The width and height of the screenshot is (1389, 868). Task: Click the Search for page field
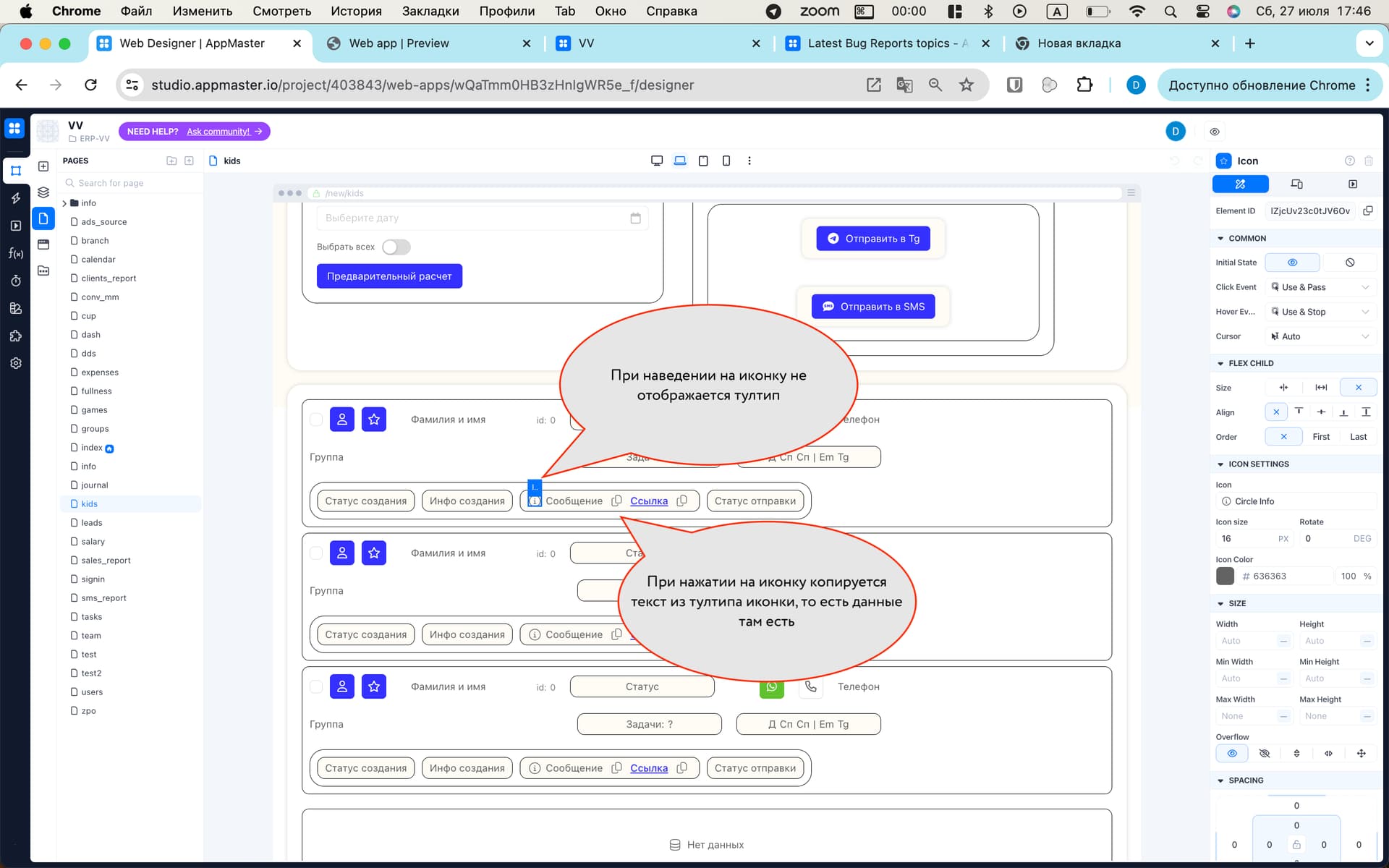130,183
